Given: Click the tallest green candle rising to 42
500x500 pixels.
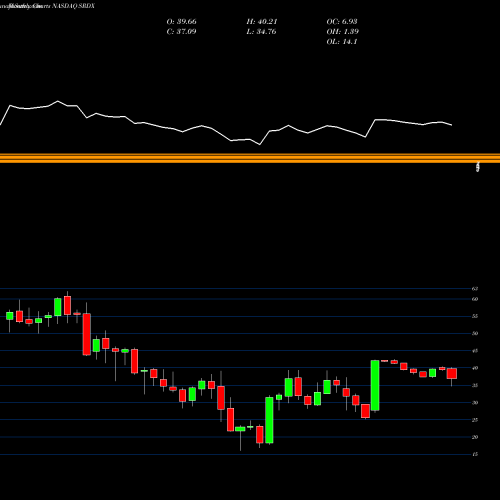Looking at the screenshot, I should pos(375,385).
